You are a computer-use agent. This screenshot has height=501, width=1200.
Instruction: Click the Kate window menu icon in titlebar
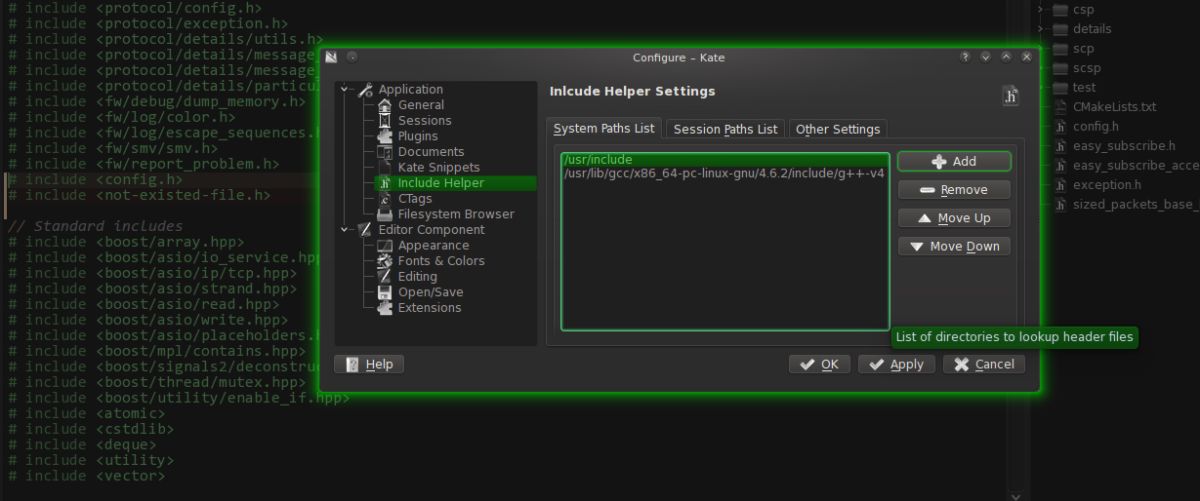pyautogui.click(x=332, y=57)
